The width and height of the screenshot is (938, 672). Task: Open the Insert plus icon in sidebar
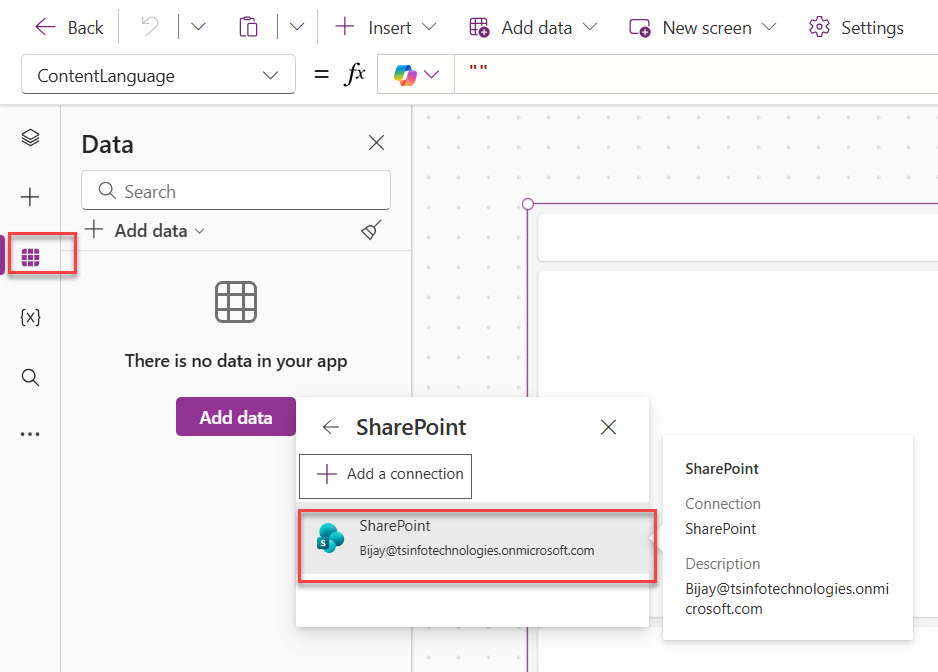click(30, 197)
